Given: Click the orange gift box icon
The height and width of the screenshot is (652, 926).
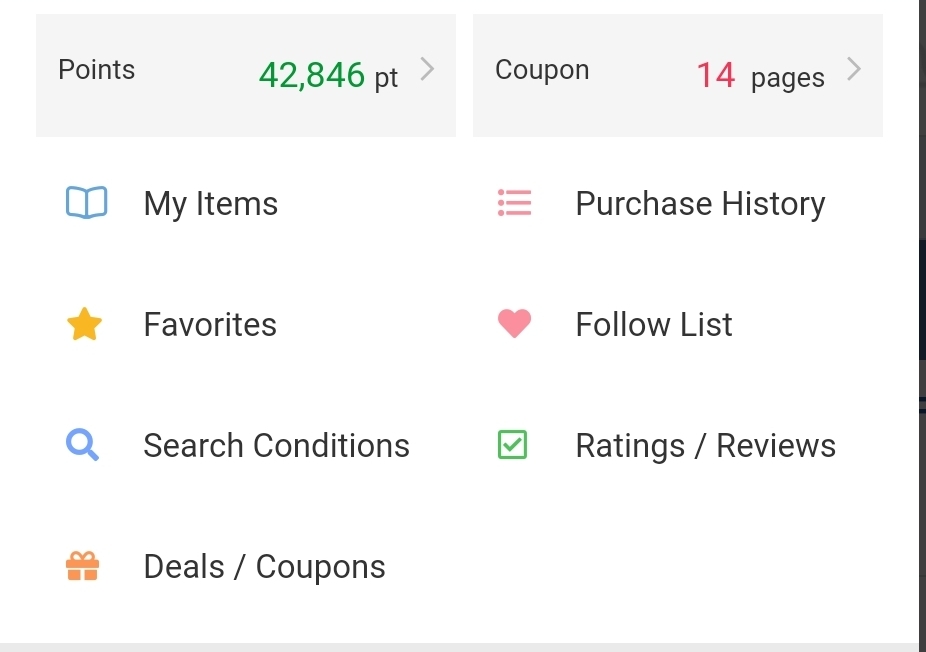Looking at the screenshot, I should pyautogui.click(x=82, y=566).
